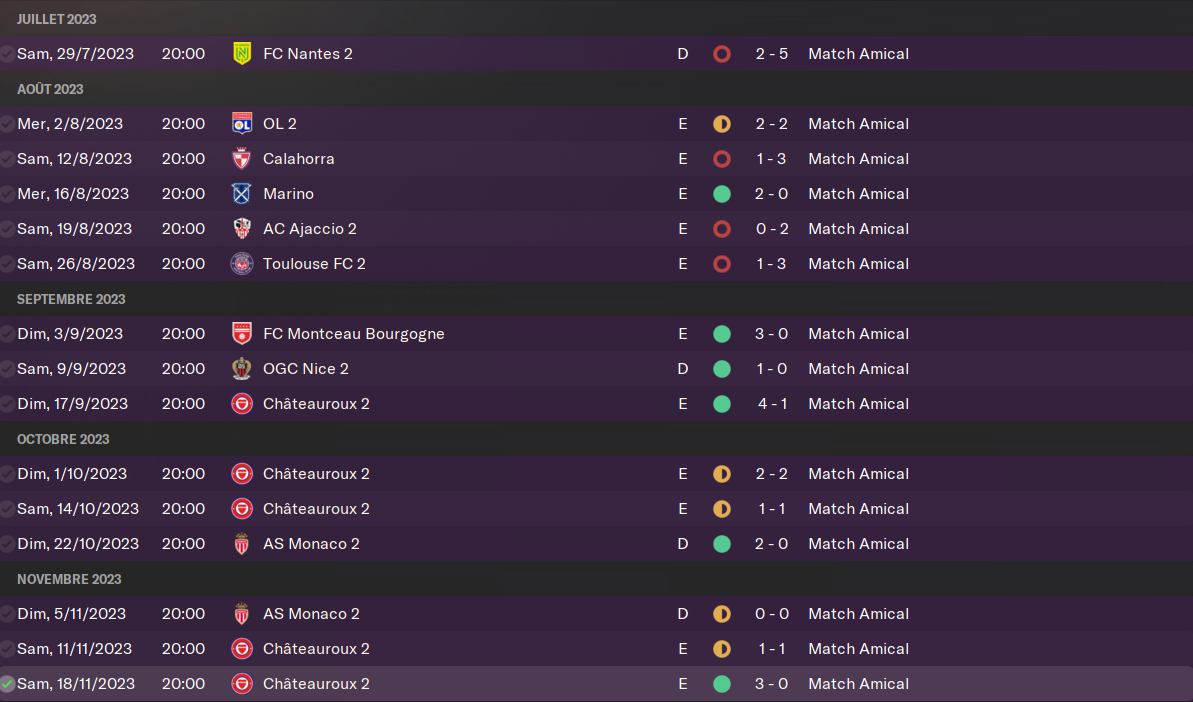Image resolution: width=1193 pixels, height=702 pixels.
Task: View the 4 - 1 result on 17/9/2023
Action: click(771, 404)
